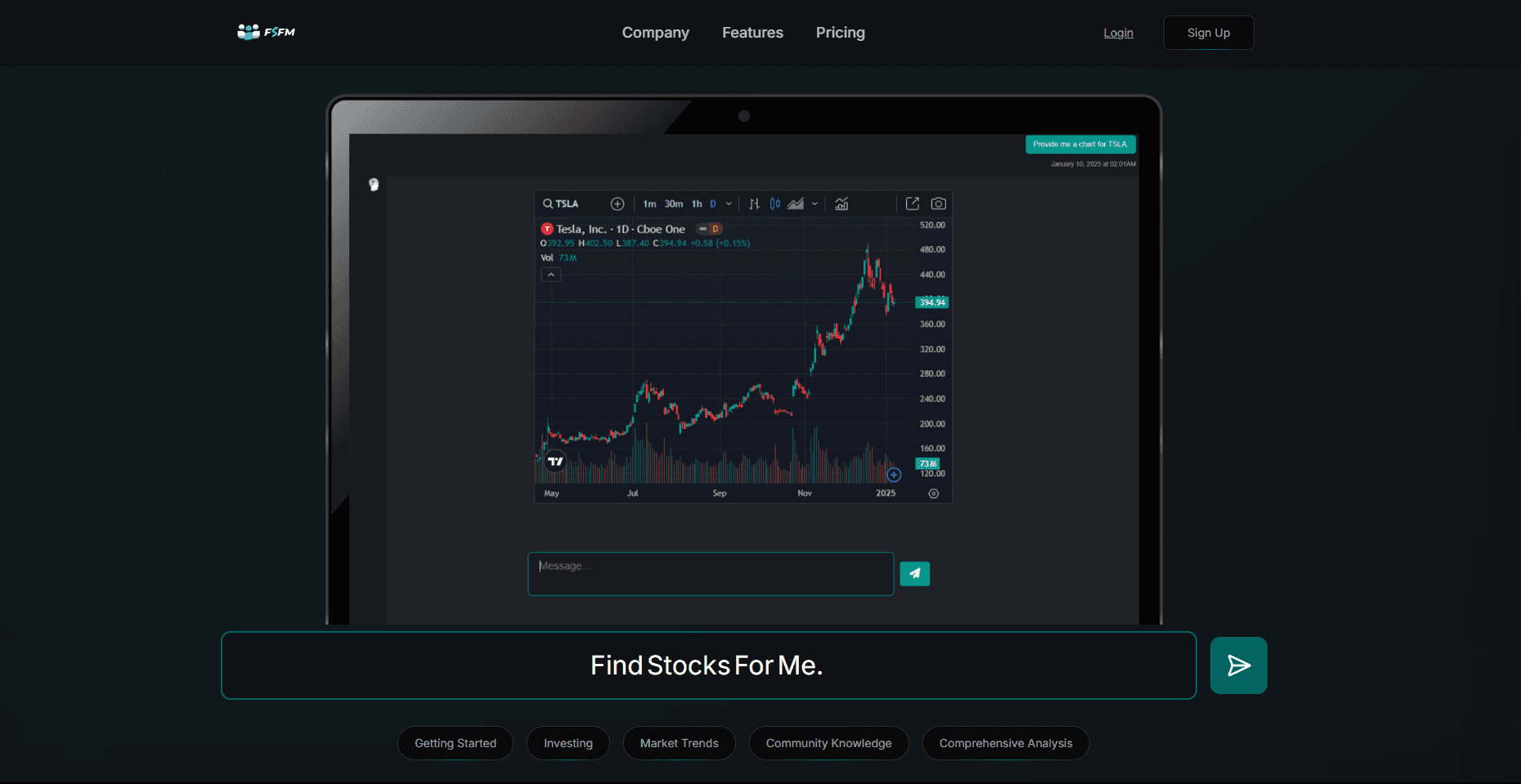This screenshot has width=1521, height=784.
Task: Click the FSFM logo
Action: pos(266,32)
